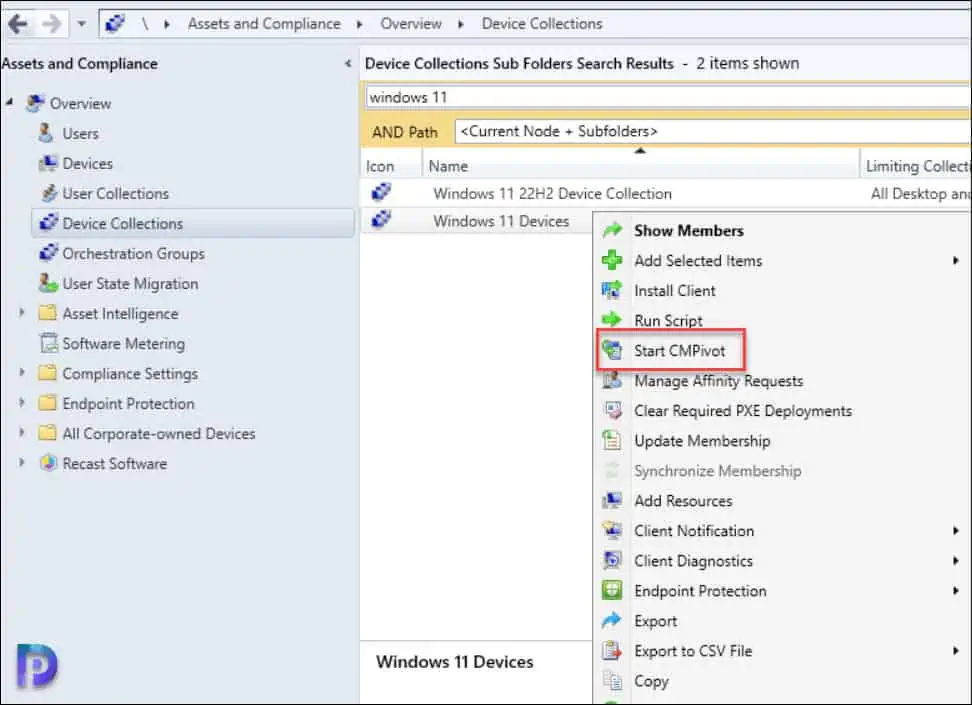The image size is (972, 705).
Task: Click the Client Notification menu icon
Action: coord(612,530)
